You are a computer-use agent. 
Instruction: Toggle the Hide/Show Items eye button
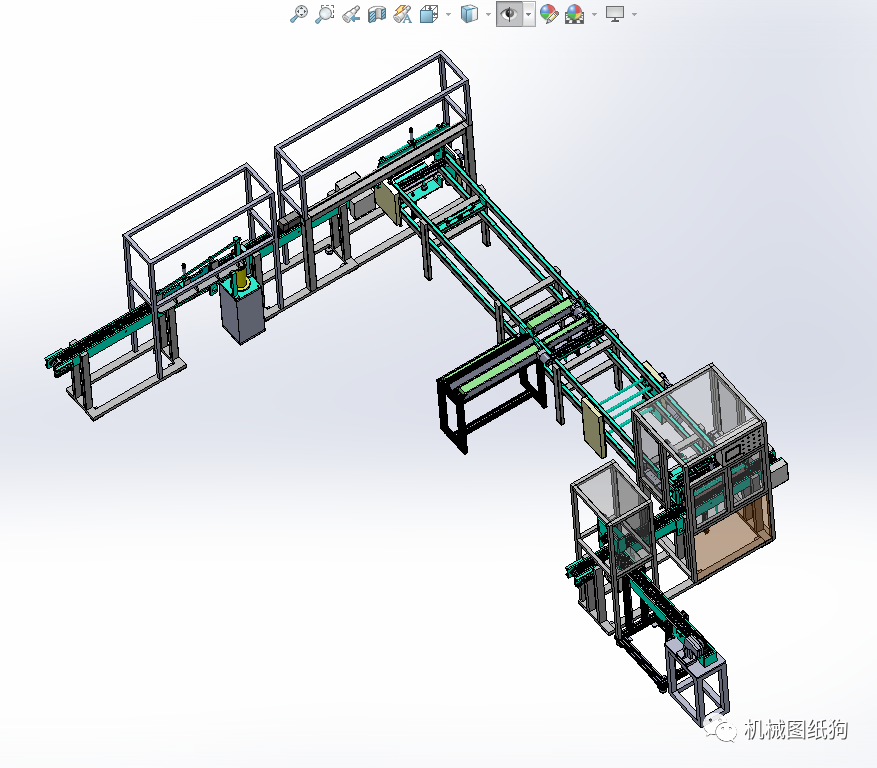tap(510, 14)
